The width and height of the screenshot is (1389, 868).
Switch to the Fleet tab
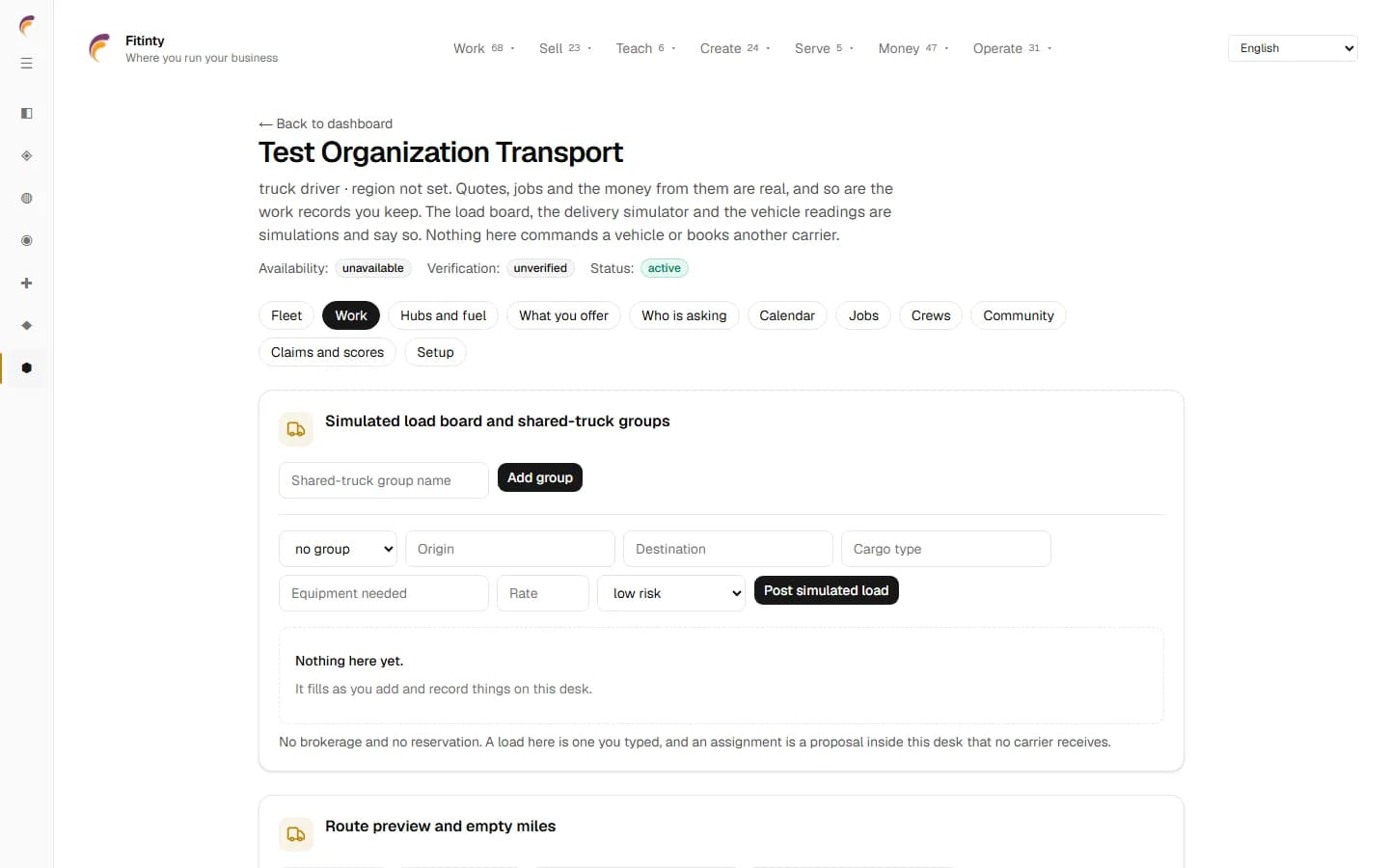(x=286, y=315)
